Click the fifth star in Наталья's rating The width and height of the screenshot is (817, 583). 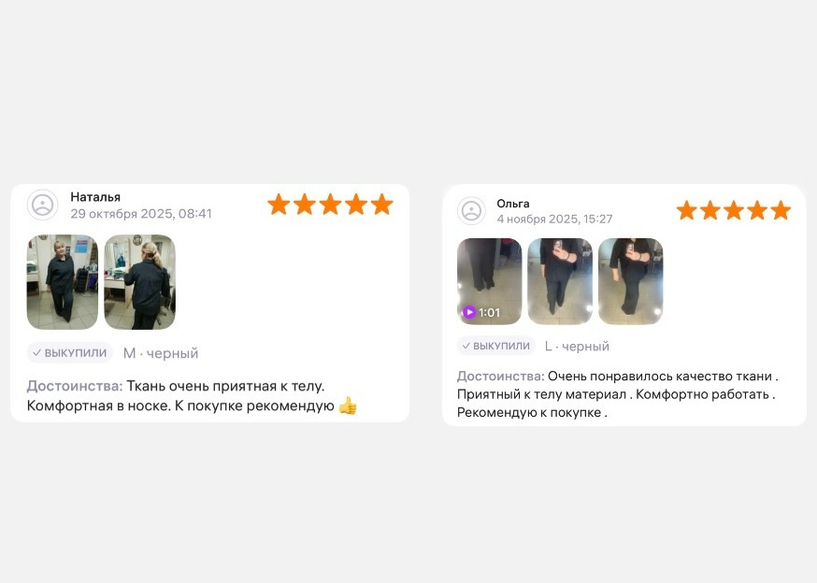point(382,204)
